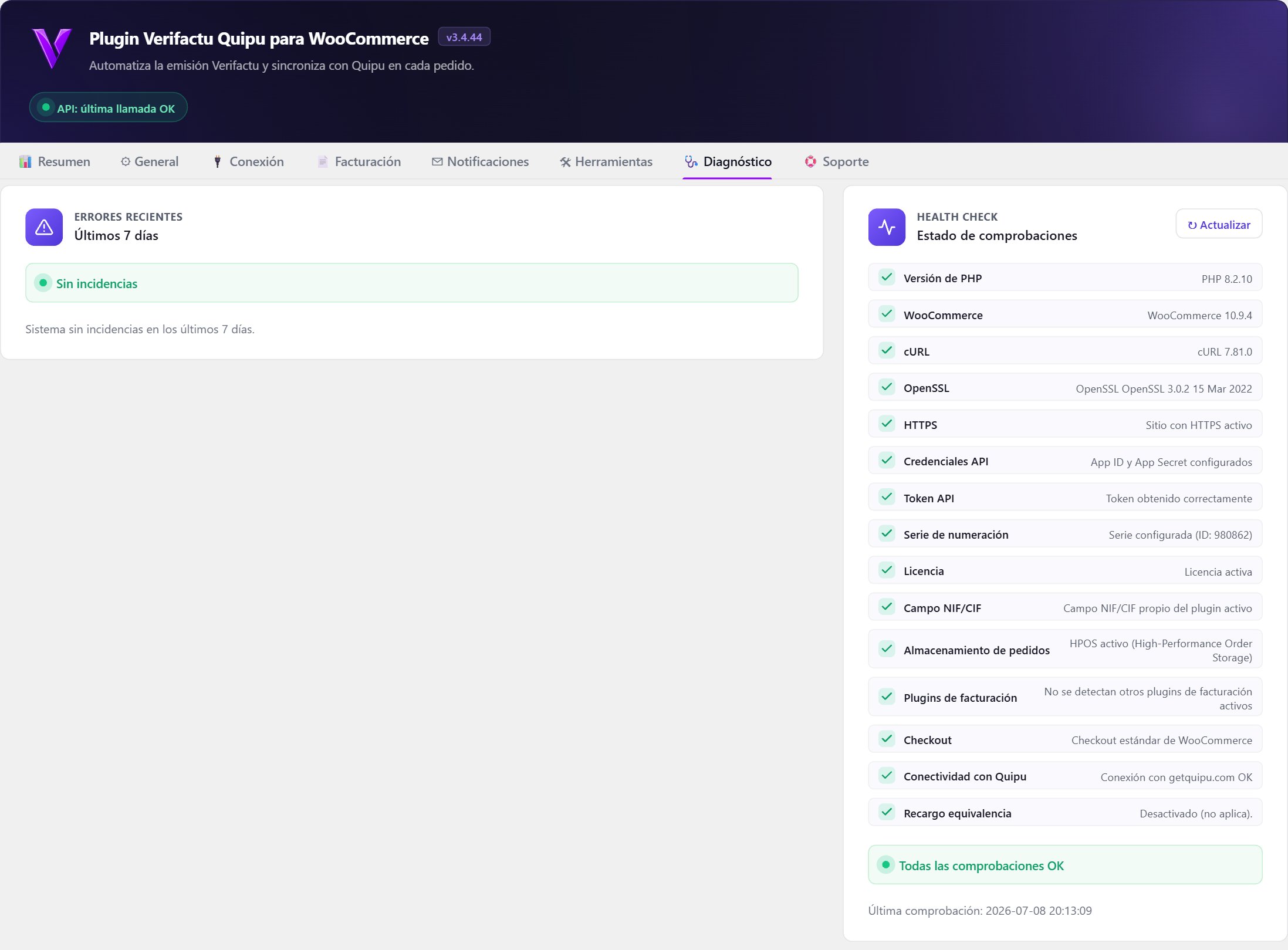This screenshot has height=950, width=1288.
Task: Click the green check for Versión de PHP
Action: [887, 277]
